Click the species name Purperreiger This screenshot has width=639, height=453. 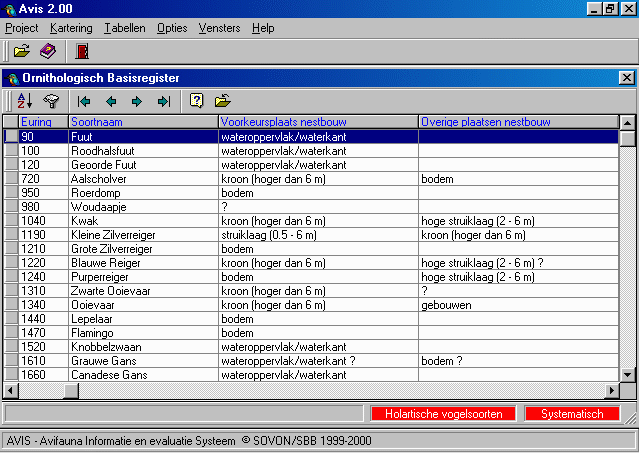point(99,277)
